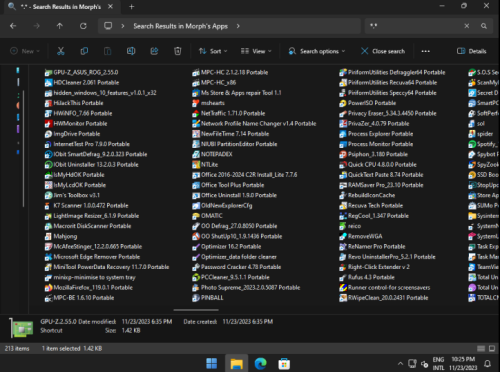
Task: Open the View dropdown
Action: (x=256, y=51)
